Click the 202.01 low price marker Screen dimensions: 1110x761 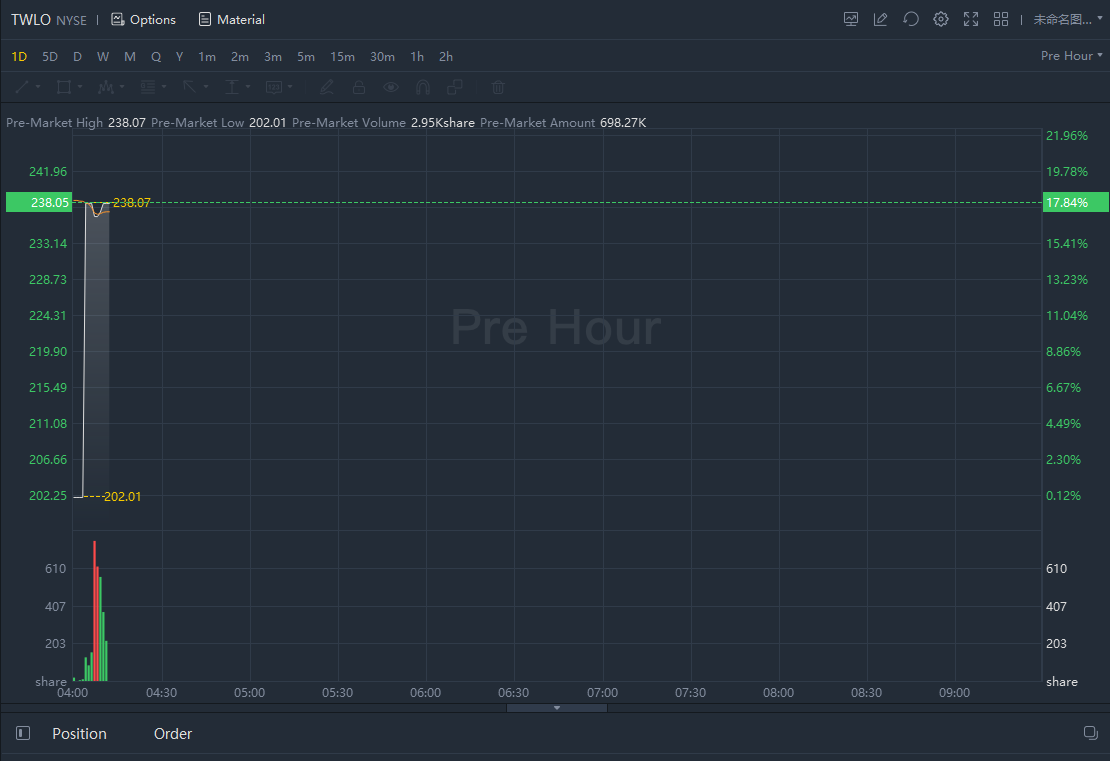[122, 497]
